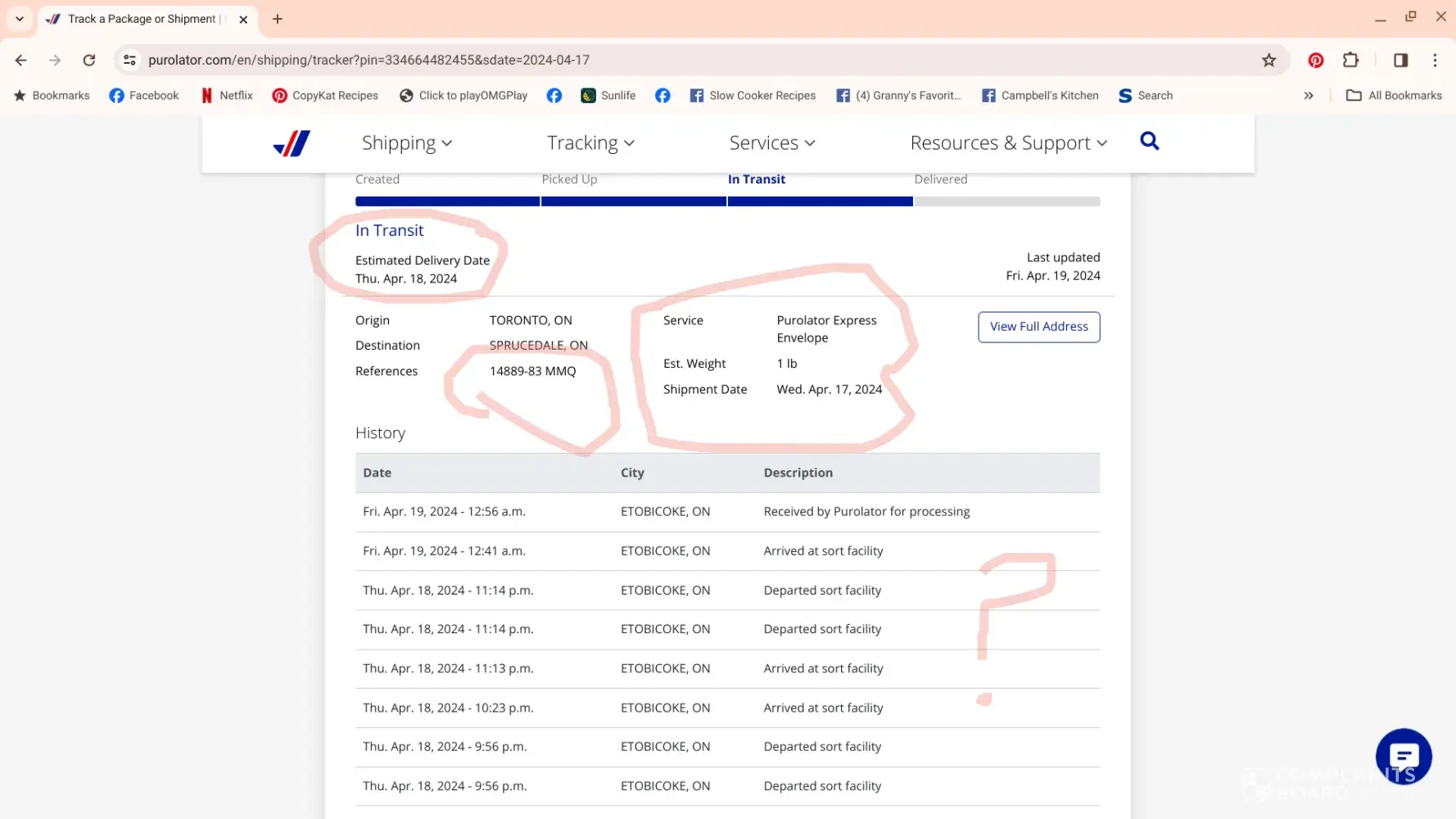
Task: Open the live chat bubble icon
Action: (x=1403, y=756)
